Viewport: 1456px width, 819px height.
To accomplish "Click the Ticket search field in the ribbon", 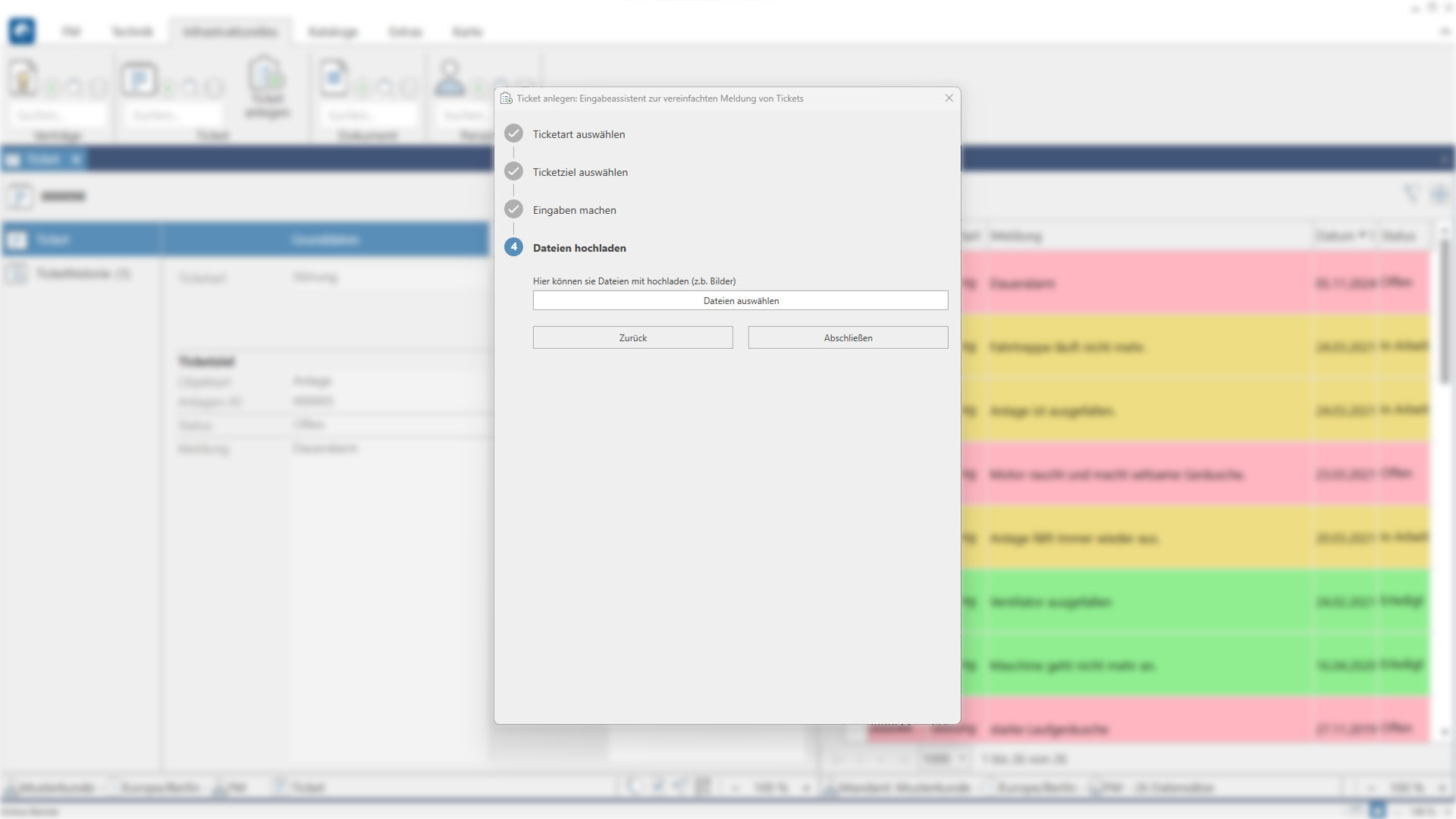I will [x=173, y=115].
